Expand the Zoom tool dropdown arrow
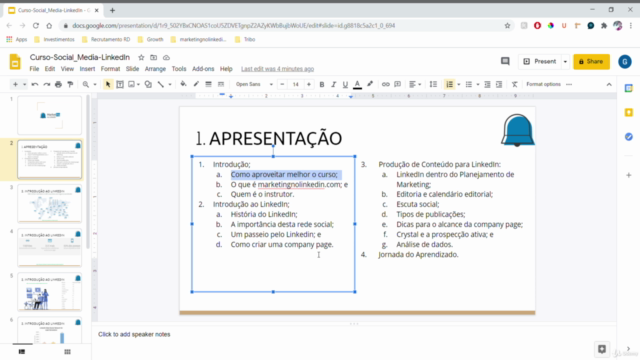640x360 pixels. coord(95,84)
